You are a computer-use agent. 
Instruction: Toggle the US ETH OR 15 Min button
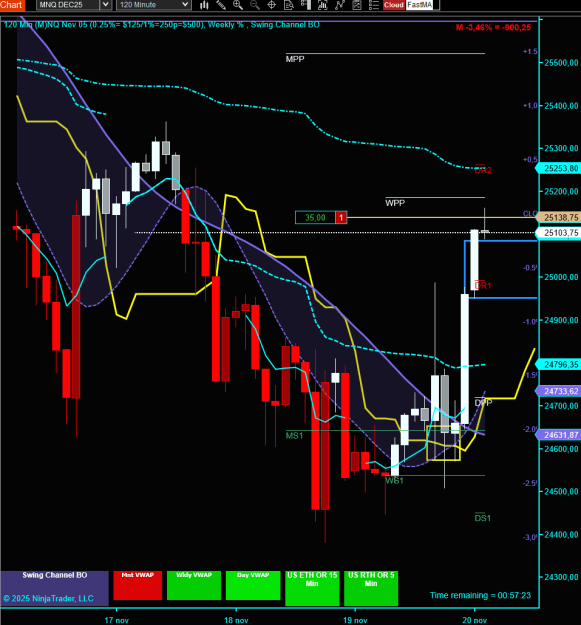(312, 588)
